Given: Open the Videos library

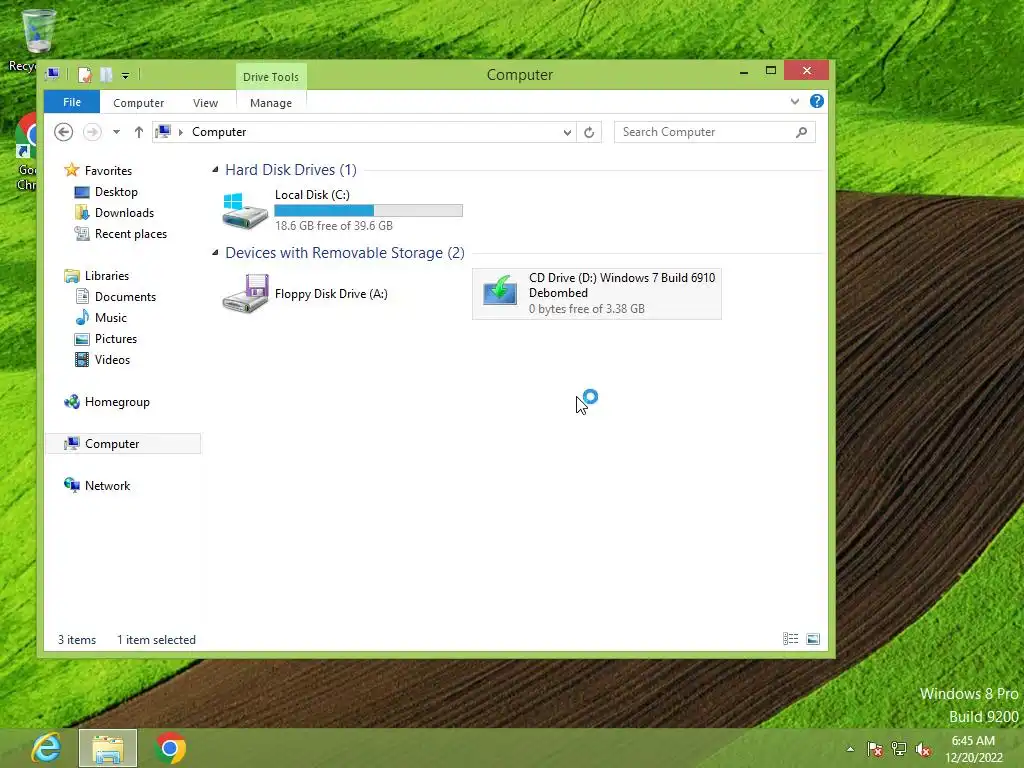Looking at the screenshot, I should [112, 360].
